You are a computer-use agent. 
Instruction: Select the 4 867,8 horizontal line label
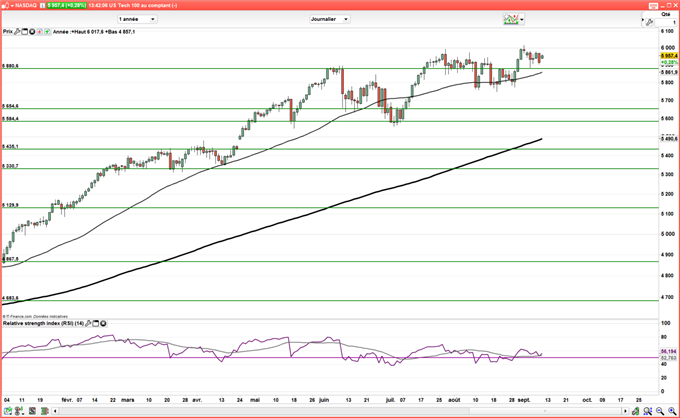pyautogui.click(x=10, y=259)
